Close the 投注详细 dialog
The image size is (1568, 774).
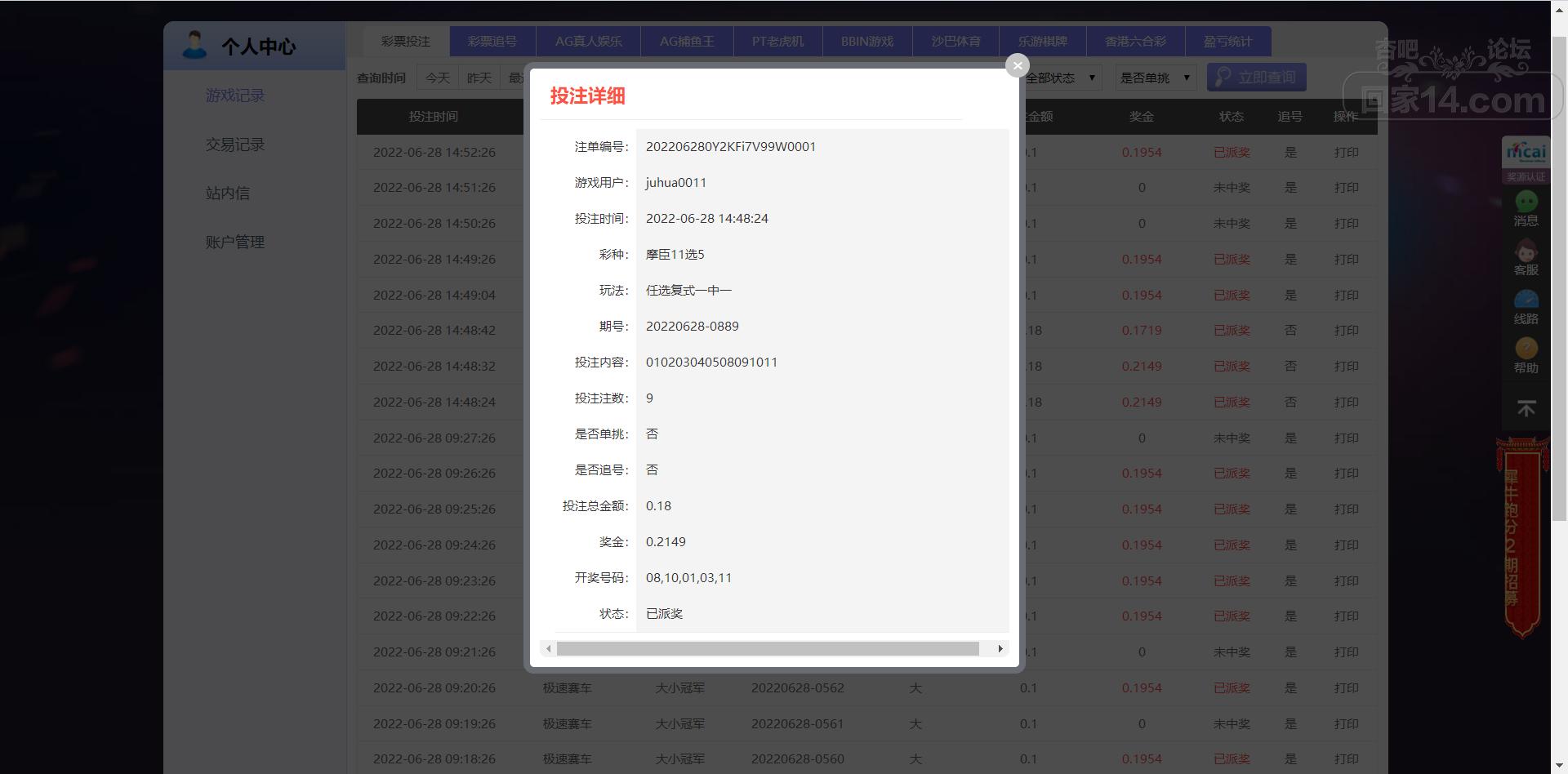(1017, 65)
